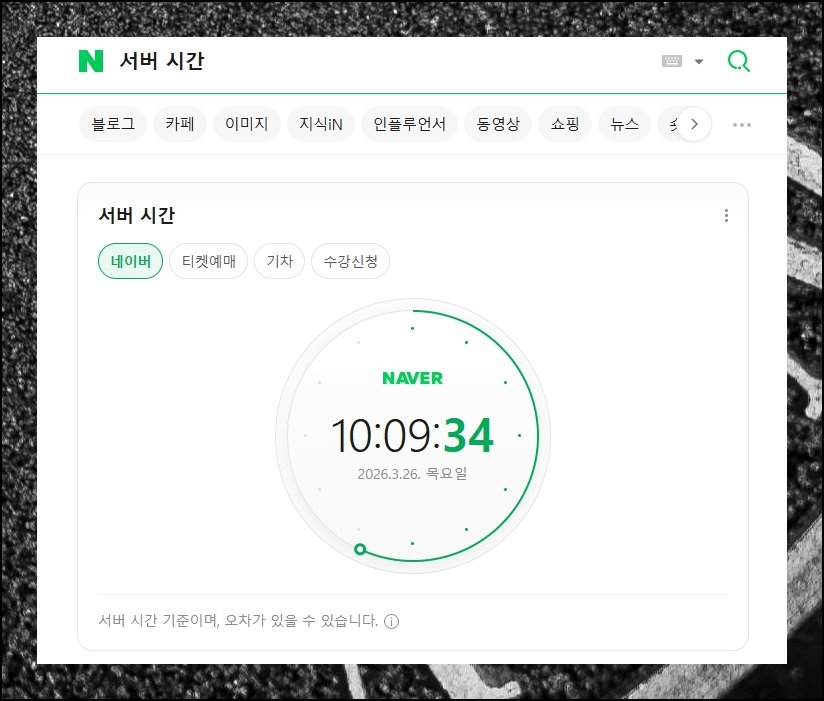Open the 뉴스 tab

(624, 124)
